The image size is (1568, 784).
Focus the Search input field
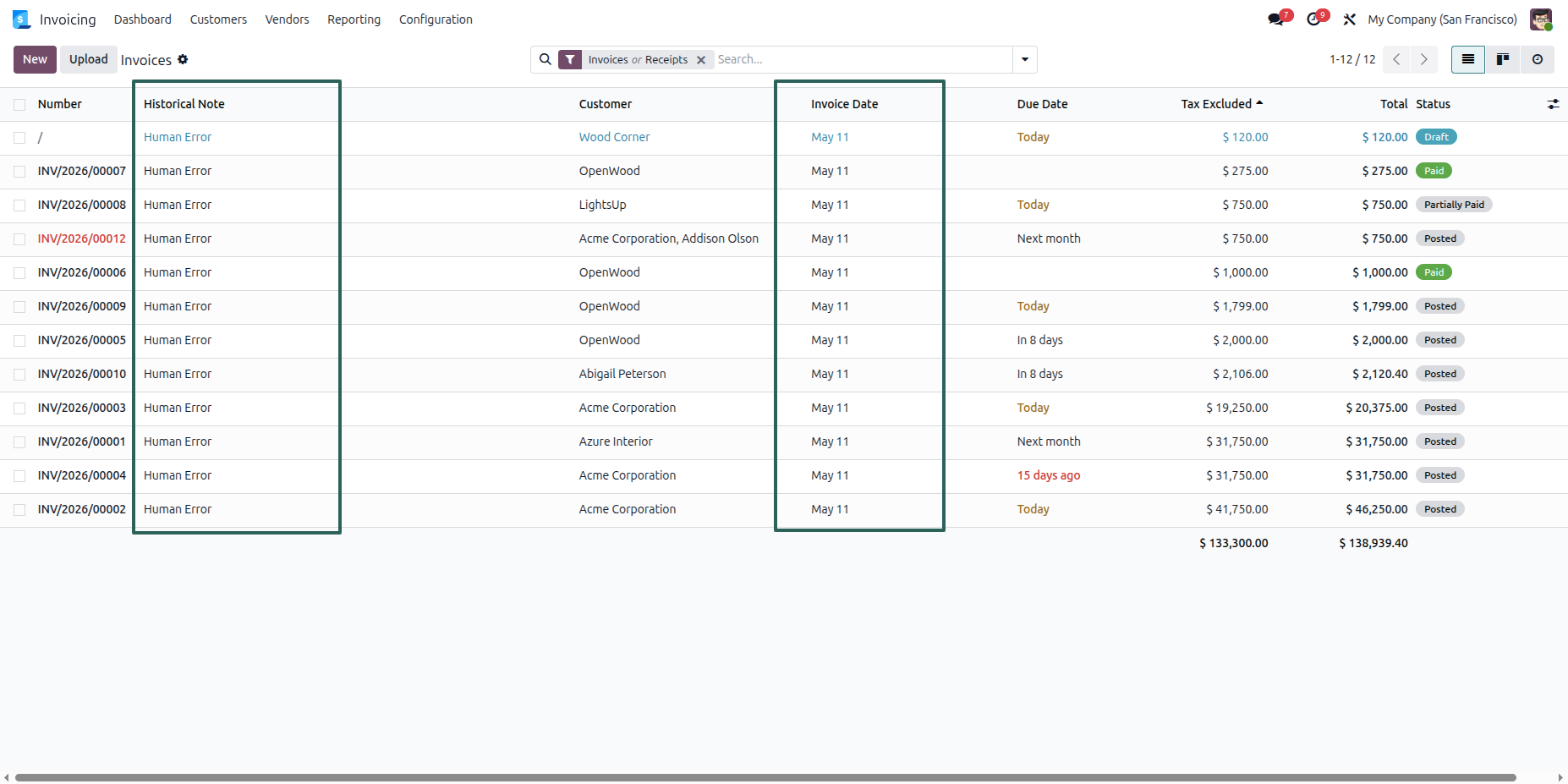pos(863,59)
